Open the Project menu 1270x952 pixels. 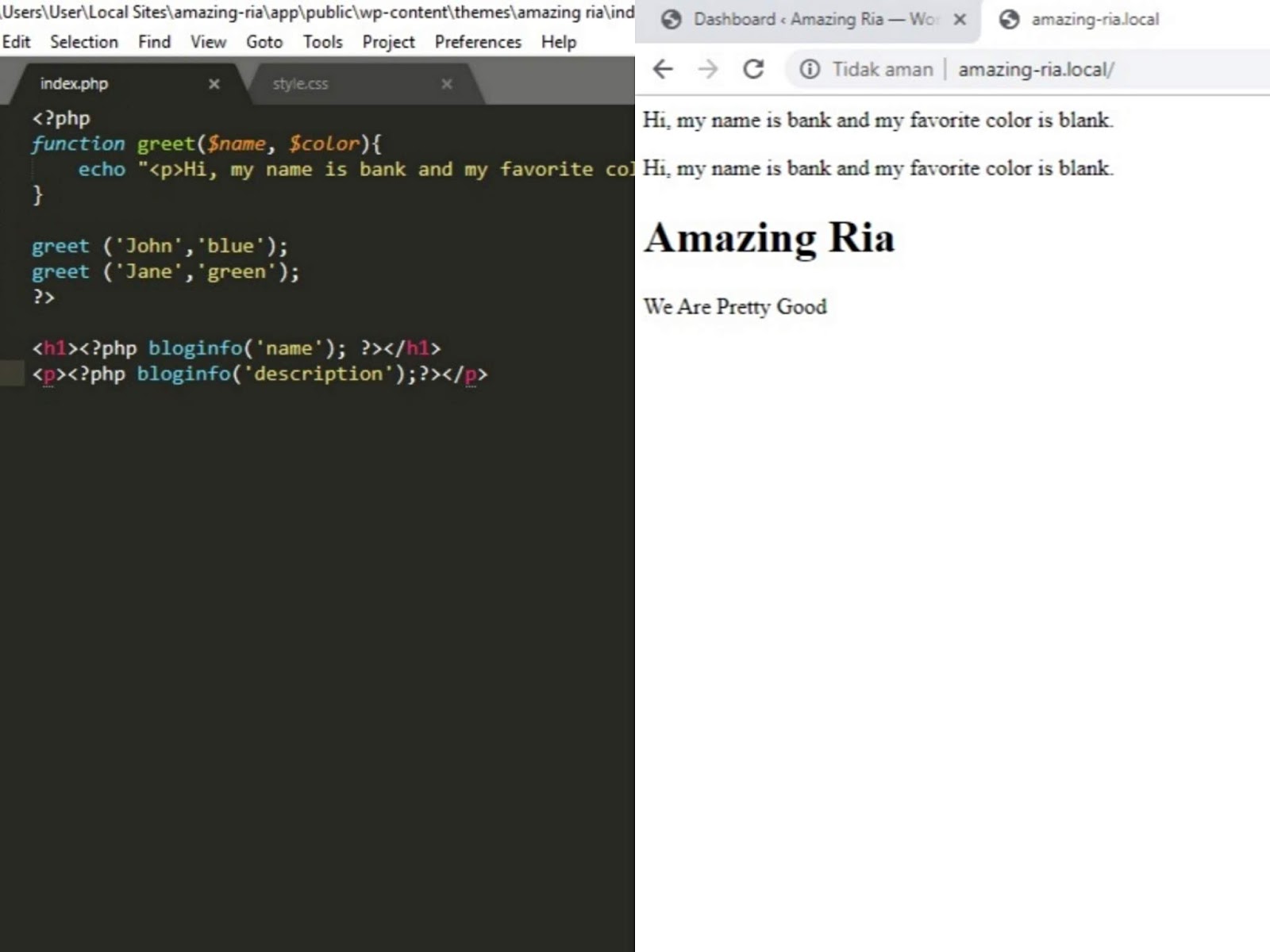click(x=388, y=42)
